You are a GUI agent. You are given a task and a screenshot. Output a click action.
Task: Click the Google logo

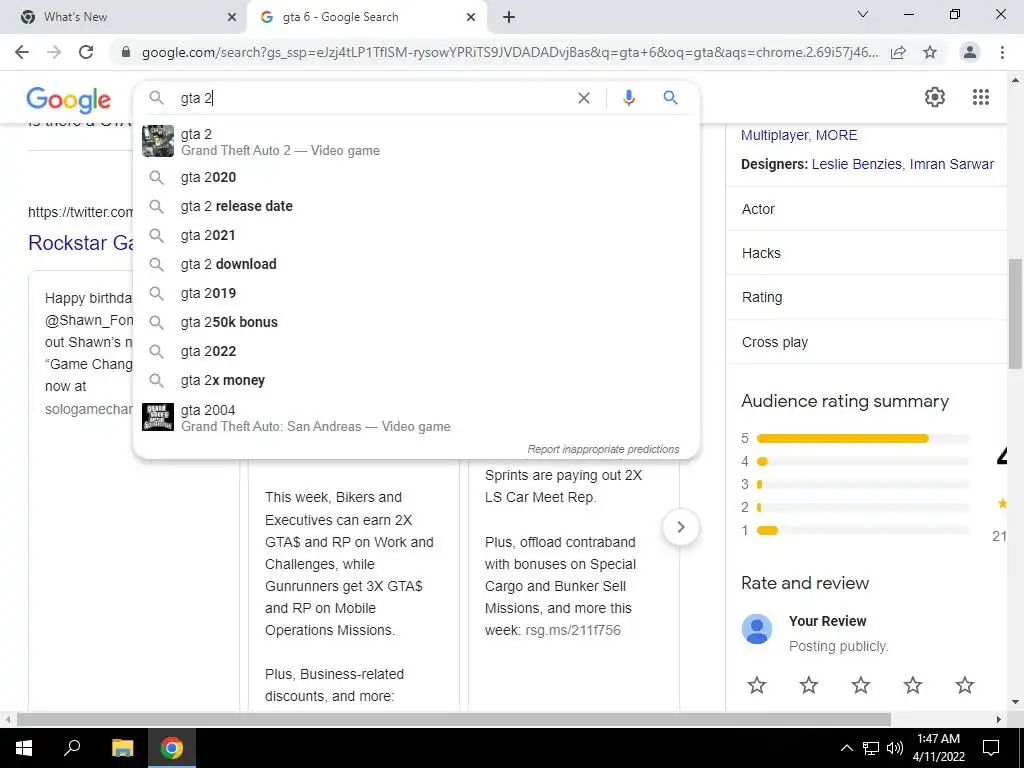point(69,99)
